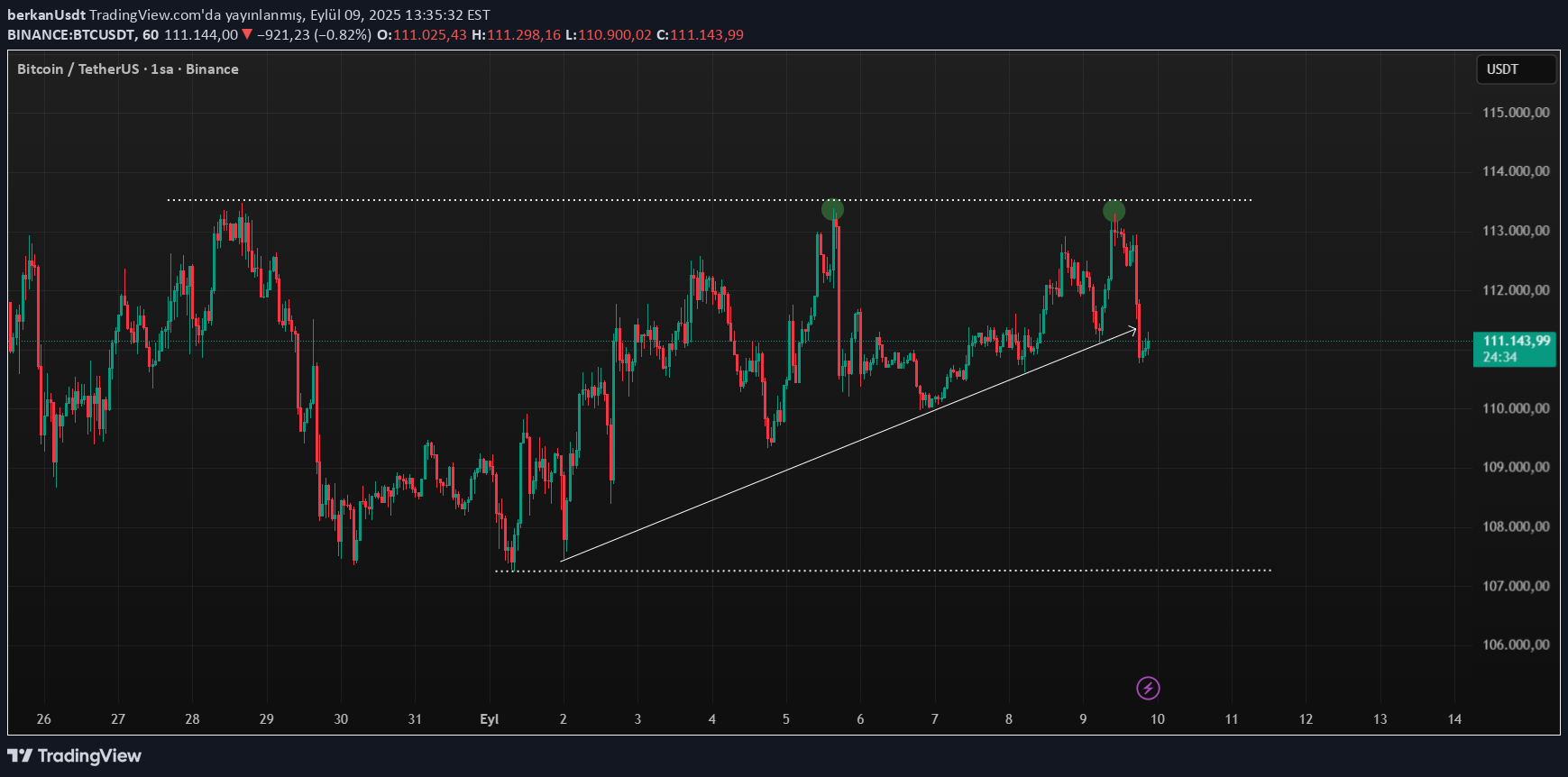Click the 107.000,00 price axis label
Viewport: 1568px width, 777px height.
pos(1516,586)
